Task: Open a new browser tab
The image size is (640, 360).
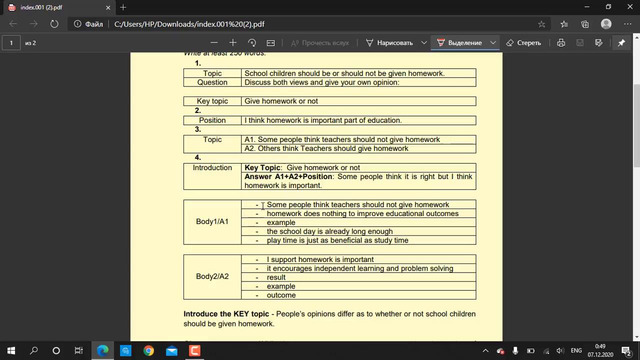Action: pyautogui.click(x=123, y=7)
